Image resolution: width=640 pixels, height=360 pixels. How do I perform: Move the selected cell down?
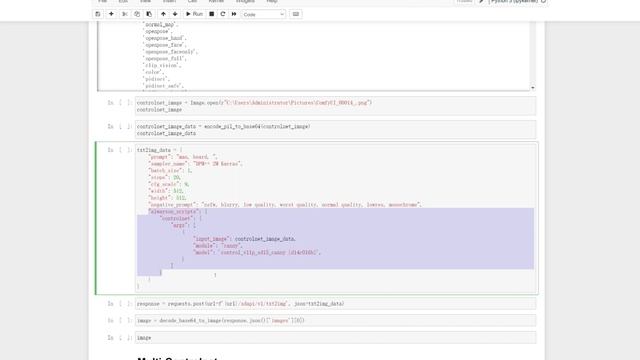tap(175, 14)
